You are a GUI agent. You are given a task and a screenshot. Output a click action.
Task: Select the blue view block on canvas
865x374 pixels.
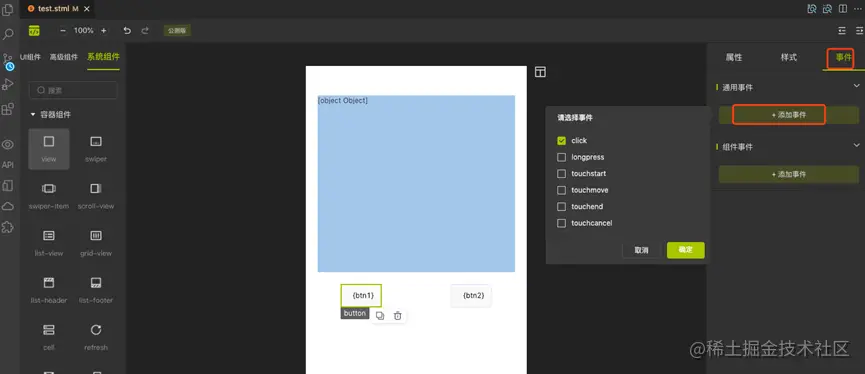(x=417, y=184)
